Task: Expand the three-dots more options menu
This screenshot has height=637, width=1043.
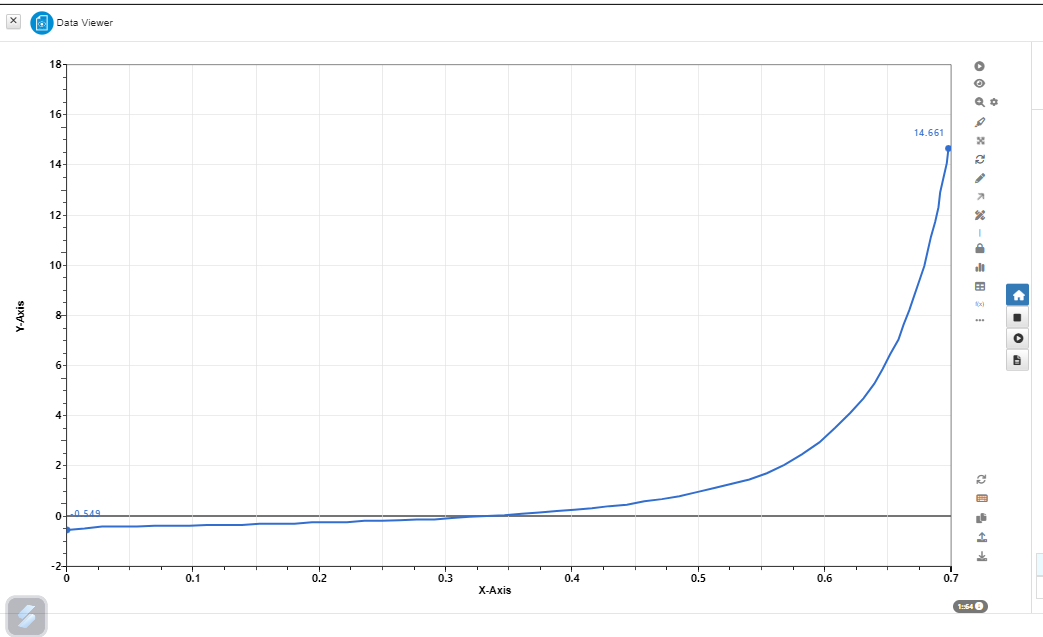Action: coord(980,320)
